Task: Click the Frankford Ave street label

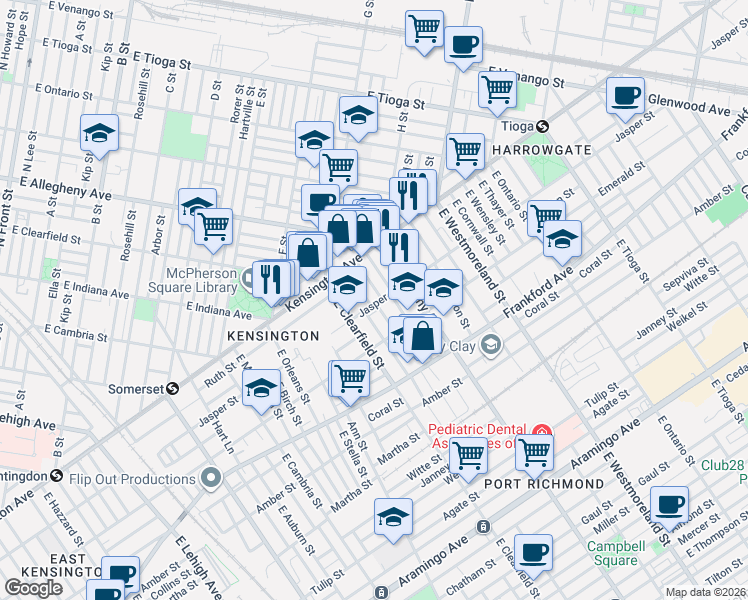Action: [538, 292]
